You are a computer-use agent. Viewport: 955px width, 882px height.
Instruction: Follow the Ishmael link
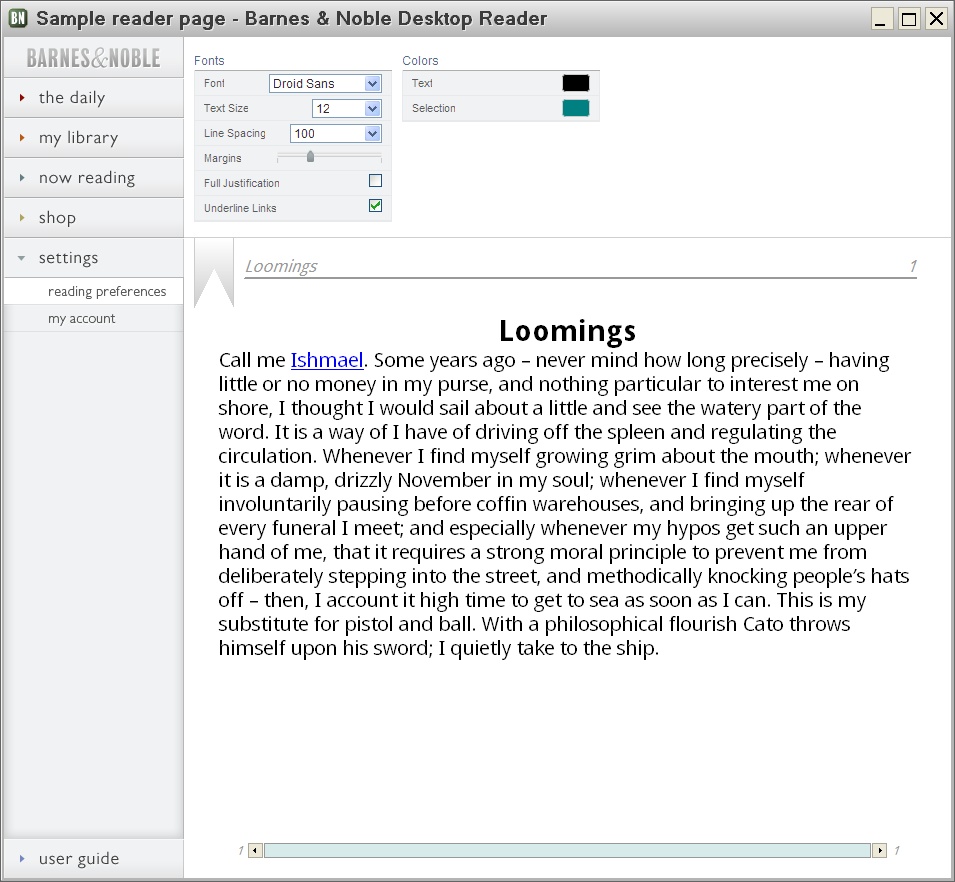pos(327,360)
